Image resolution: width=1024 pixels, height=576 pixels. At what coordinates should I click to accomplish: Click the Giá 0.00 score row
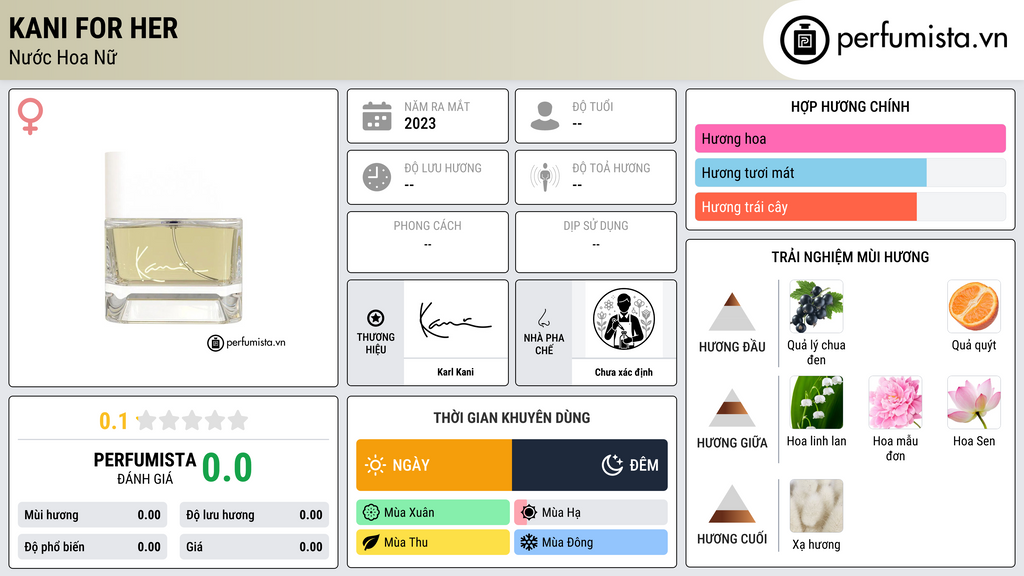(254, 547)
